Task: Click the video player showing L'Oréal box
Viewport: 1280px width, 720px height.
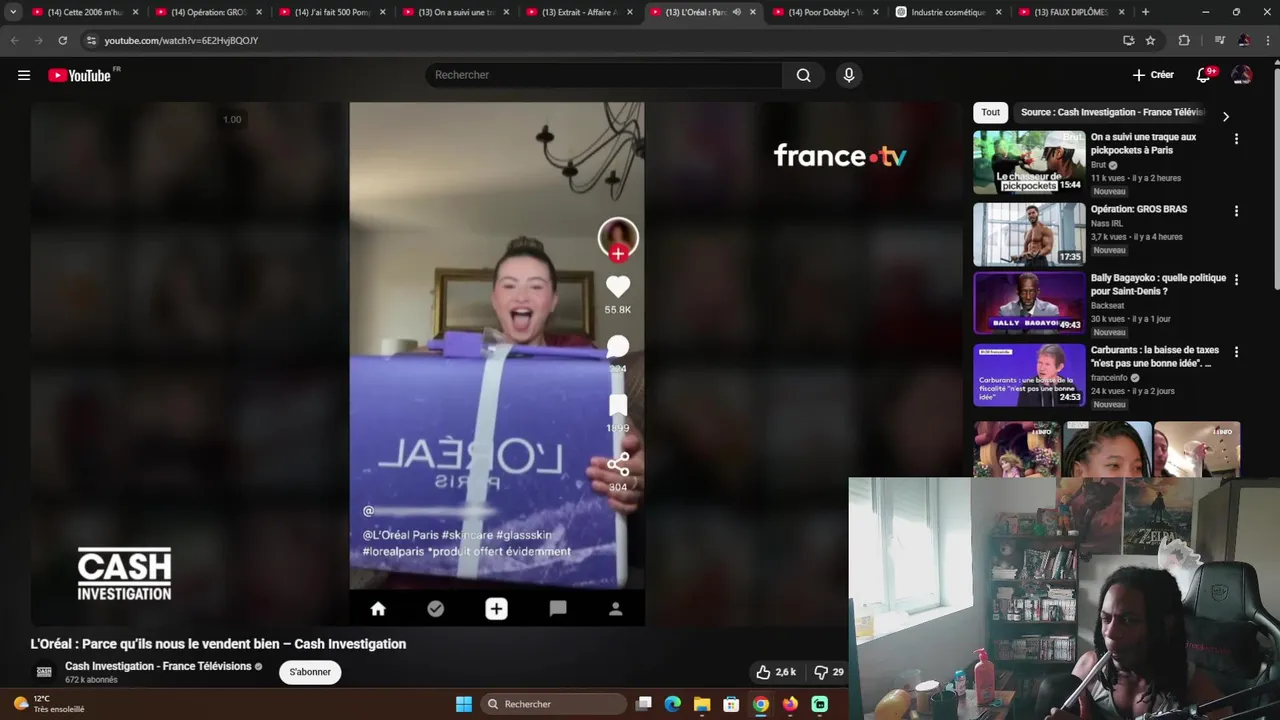Action: coord(497,364)
